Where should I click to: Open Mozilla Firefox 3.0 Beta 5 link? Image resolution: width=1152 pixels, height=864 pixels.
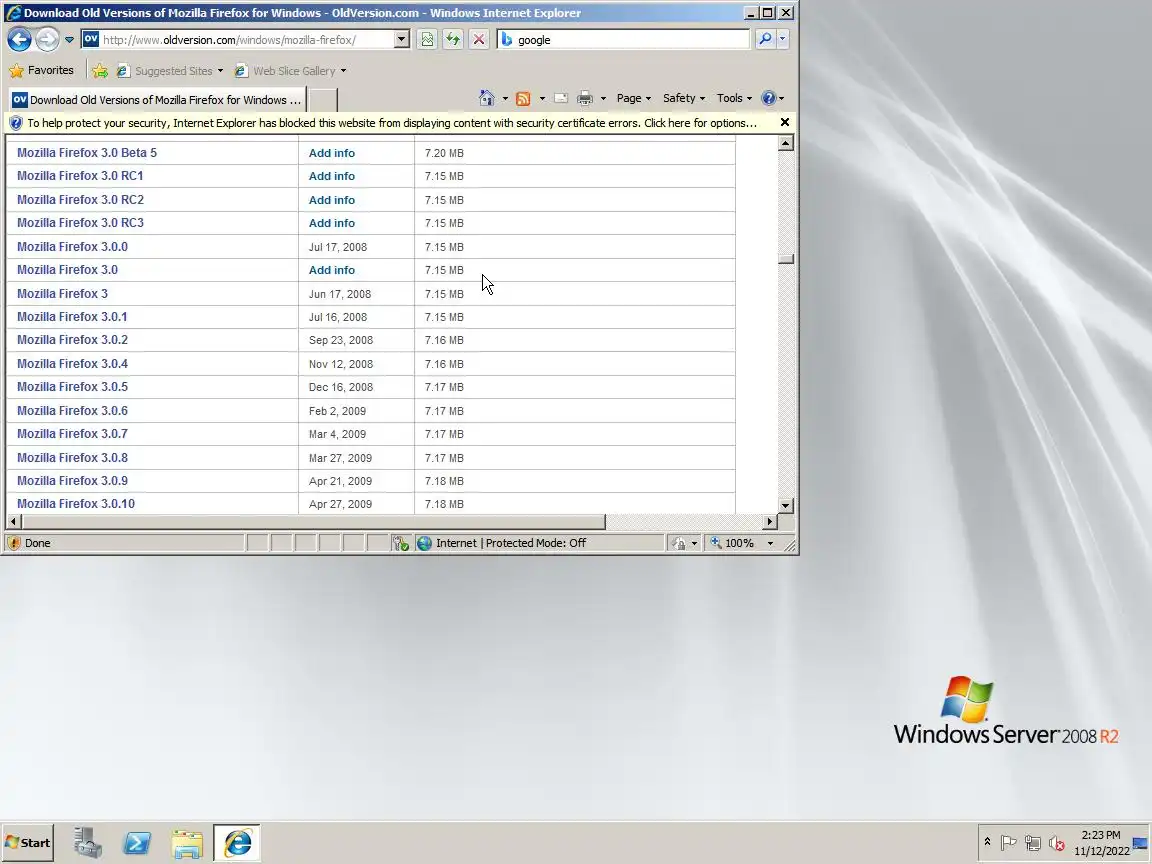pos(87,153)
